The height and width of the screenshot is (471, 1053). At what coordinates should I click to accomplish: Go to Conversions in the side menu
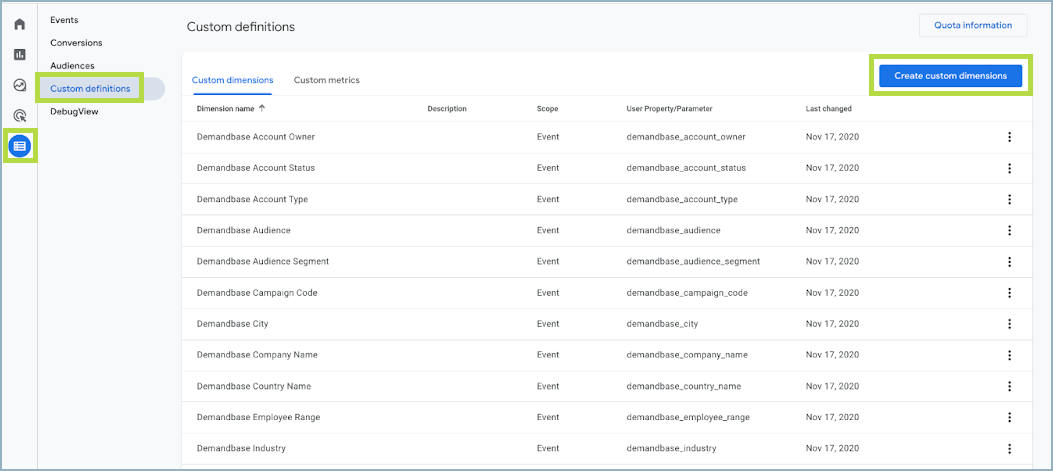pyautogui.click(x=76, y=43)
